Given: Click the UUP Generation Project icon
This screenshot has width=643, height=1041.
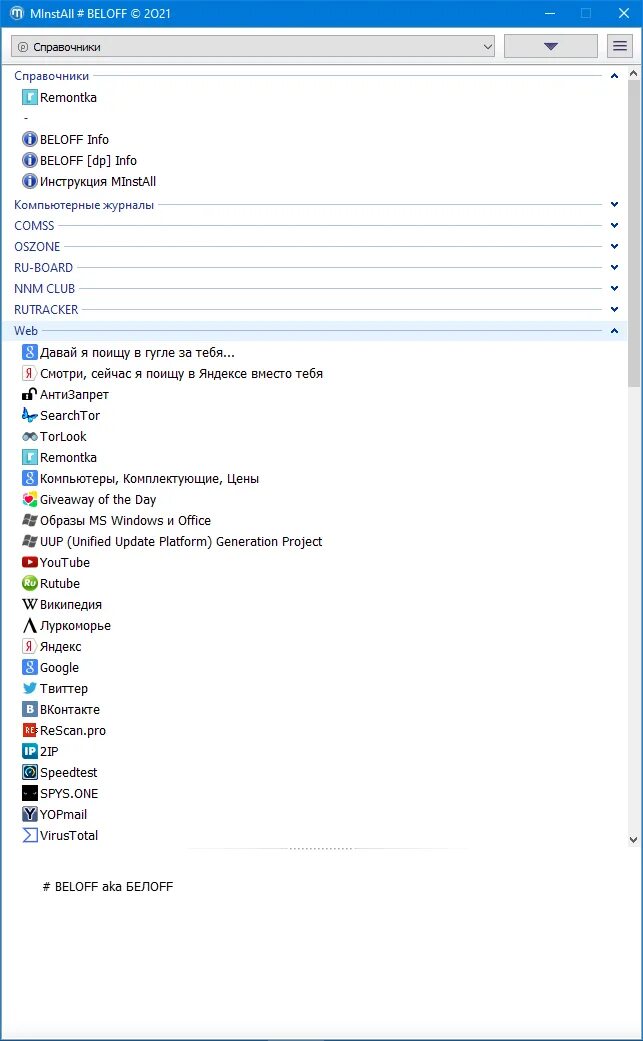Looking at the screenshot, I should coord(30,541).
